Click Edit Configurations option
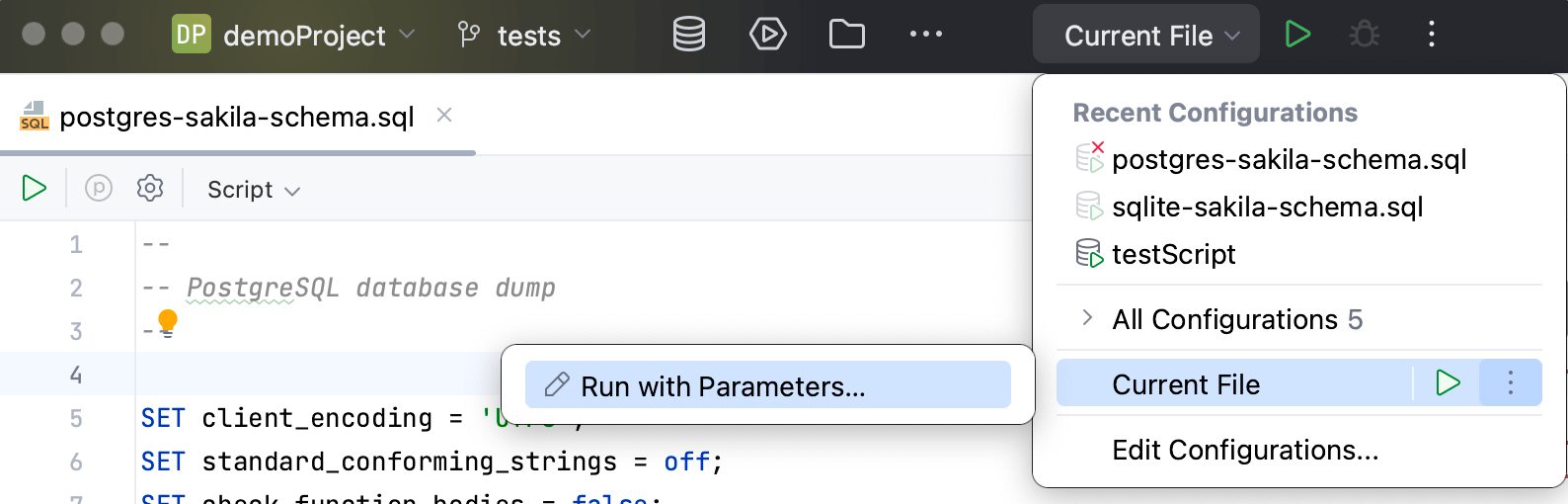Screen dimensions: 1568x504 click(1244, 450)
